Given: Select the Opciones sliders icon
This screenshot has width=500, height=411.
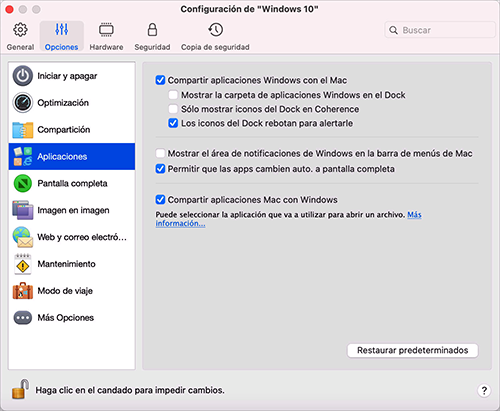Looking at the screenshot, I should (62, 30).
